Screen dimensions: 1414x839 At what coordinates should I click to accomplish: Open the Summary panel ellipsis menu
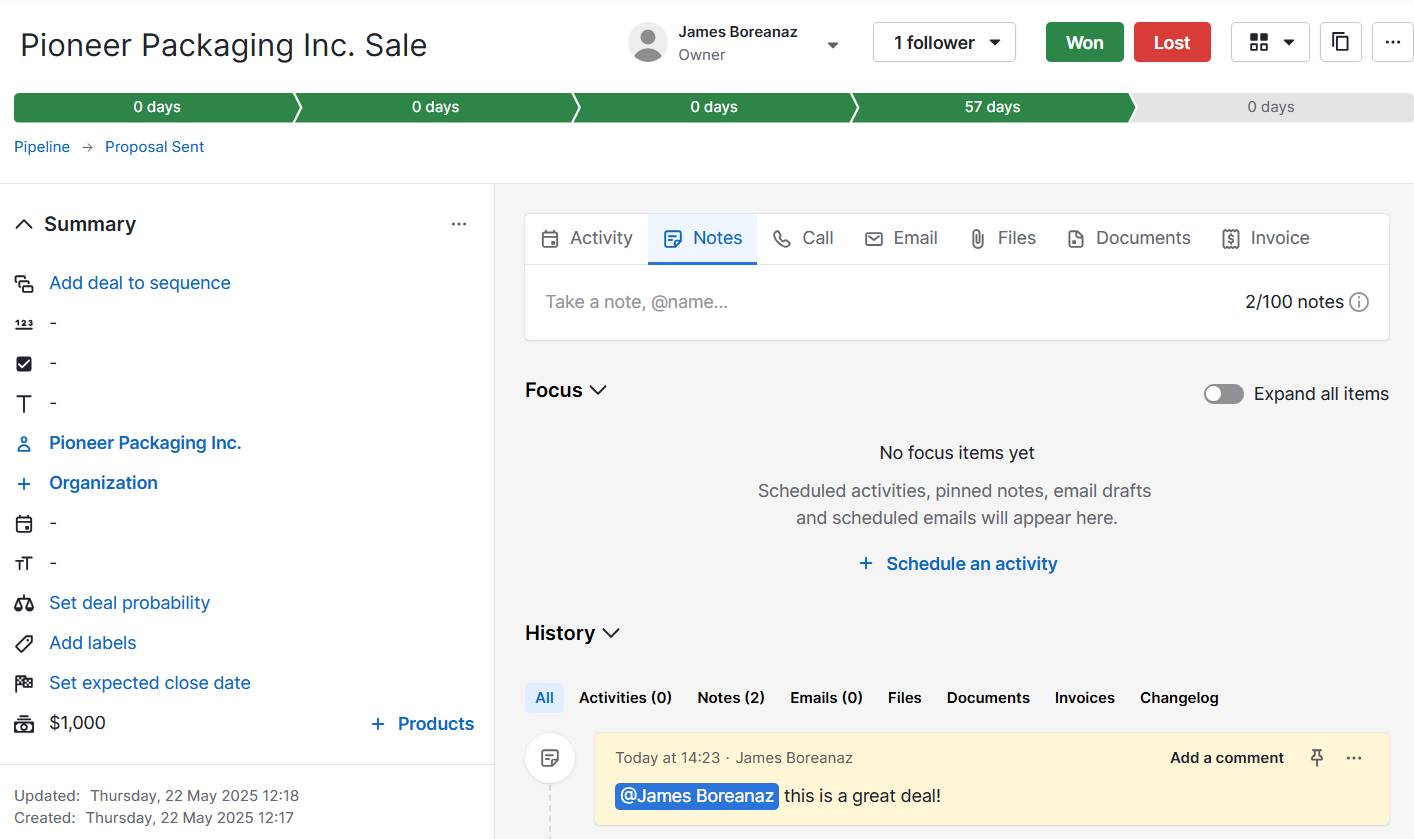pos(459,224)
